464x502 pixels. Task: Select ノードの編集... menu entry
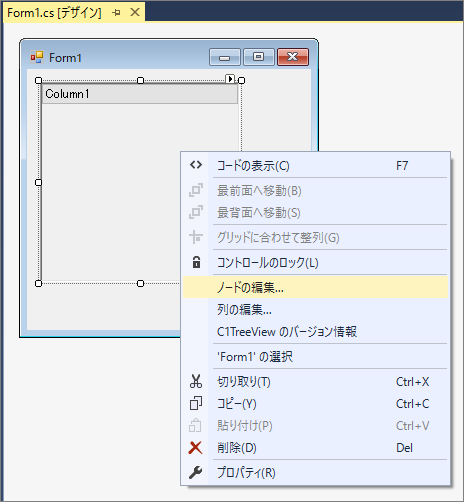(x=315, y=287)
